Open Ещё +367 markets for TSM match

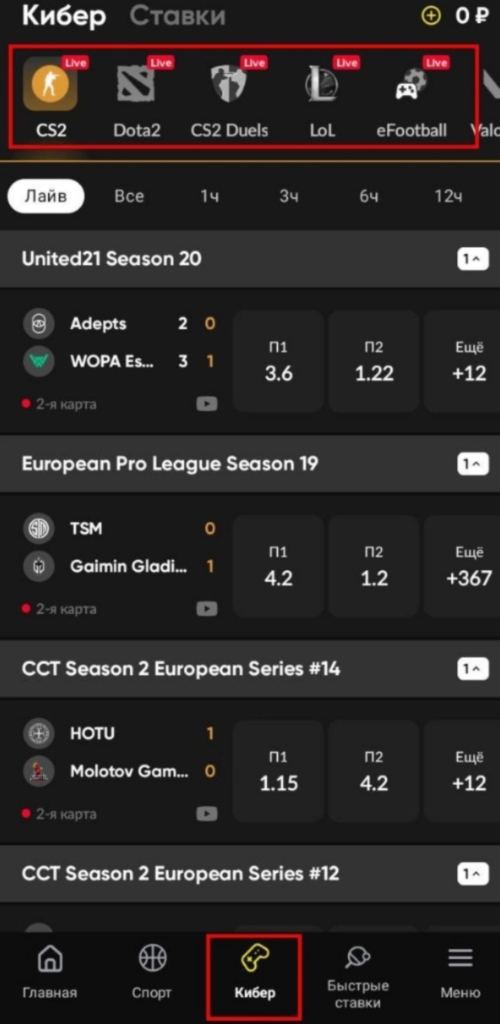(x=462, y=566)
